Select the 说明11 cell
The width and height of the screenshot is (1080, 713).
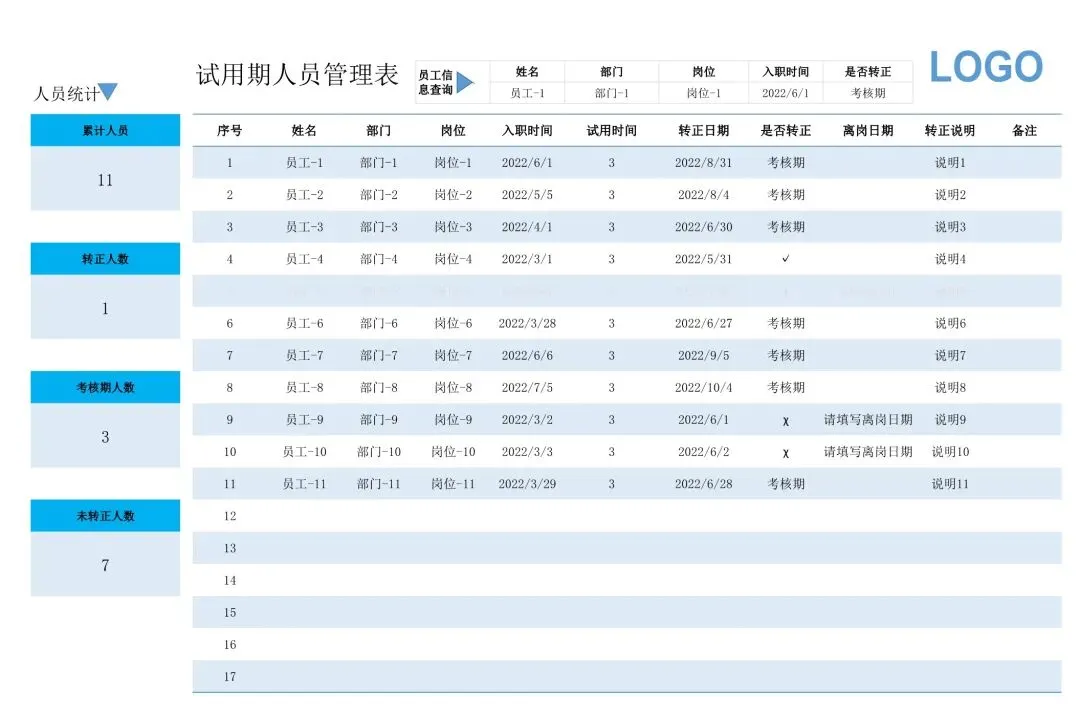[x=950, y=484]
